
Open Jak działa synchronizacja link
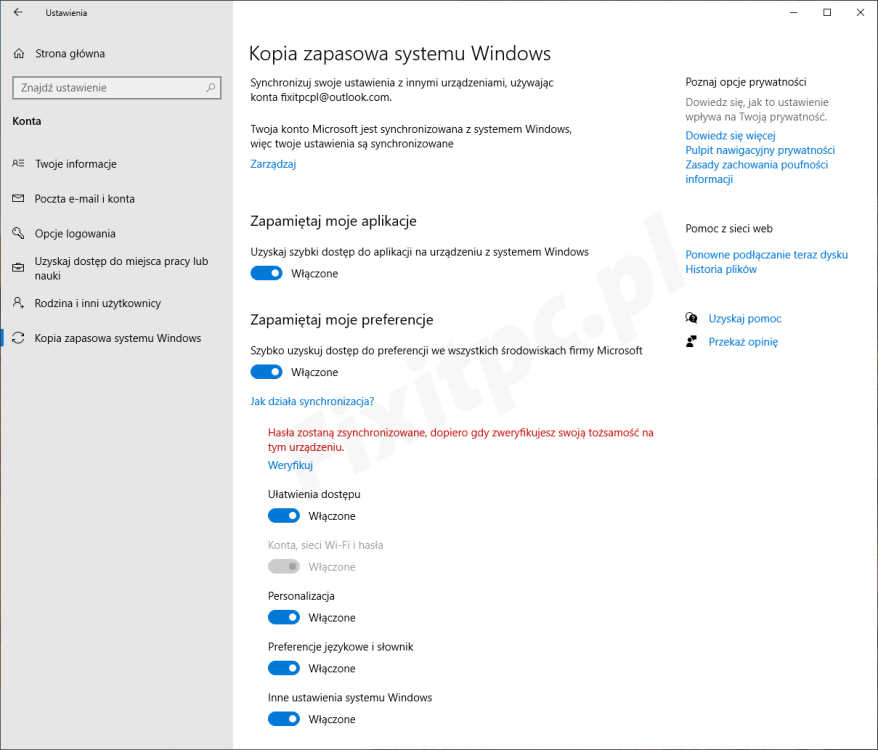click(312, 402)
